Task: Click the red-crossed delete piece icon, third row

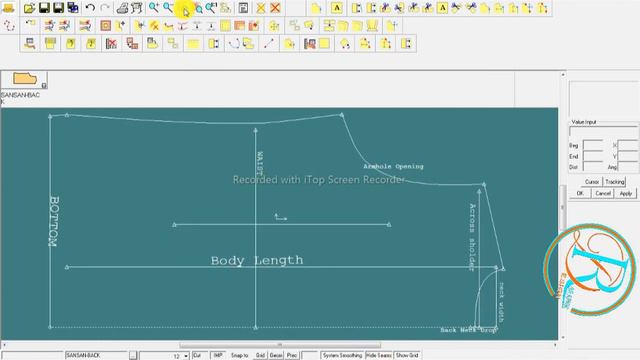Action: (x=111, y=43)
